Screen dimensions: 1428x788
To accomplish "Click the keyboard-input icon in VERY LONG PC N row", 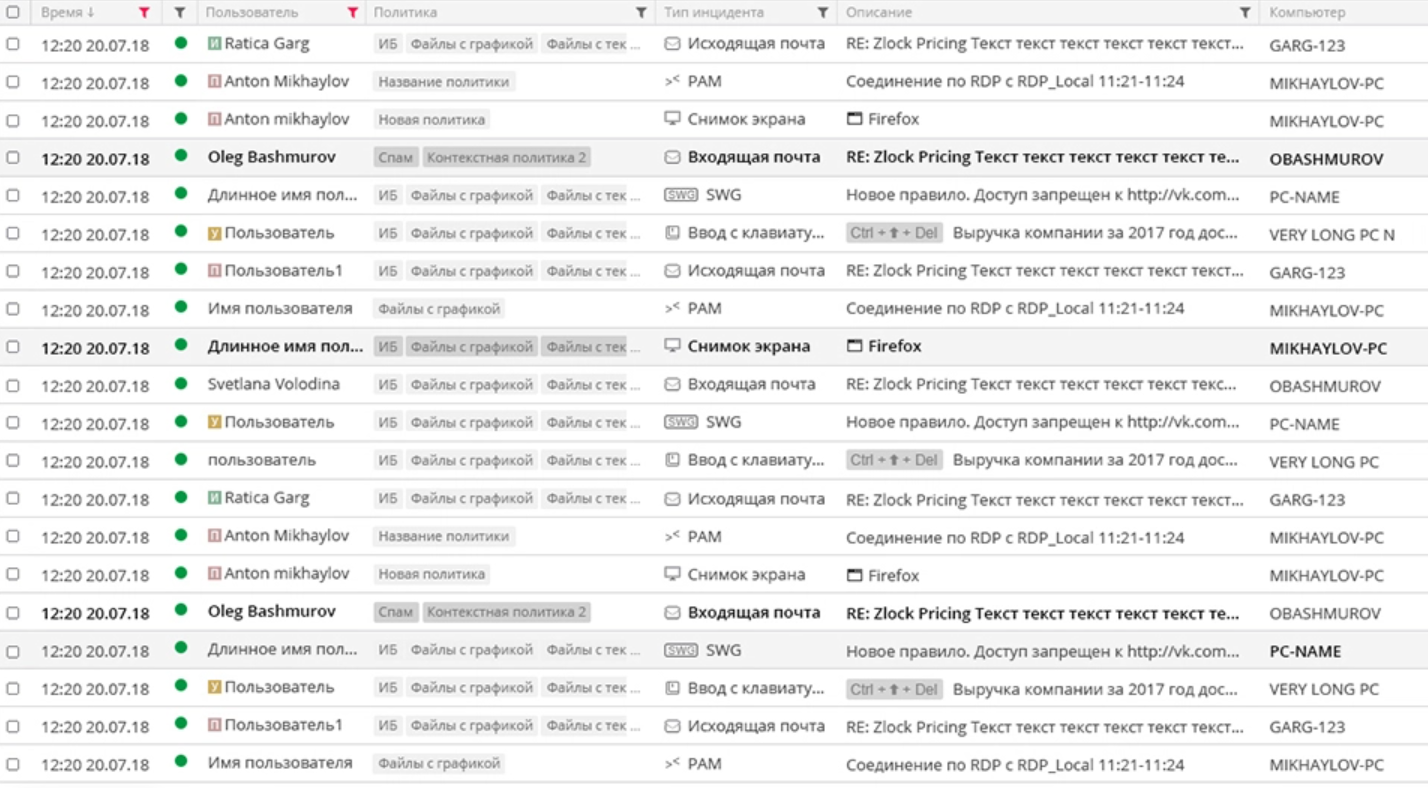I will coord(673,233).
